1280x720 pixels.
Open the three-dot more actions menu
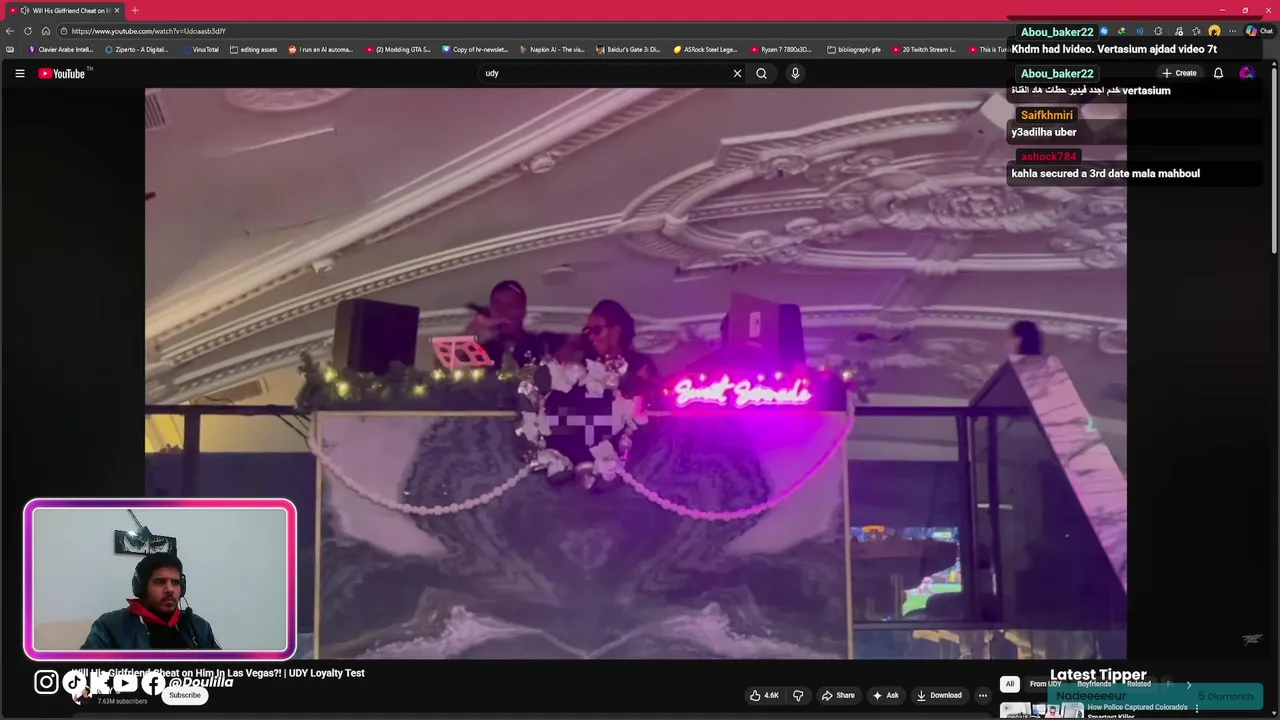coord(983,695)
